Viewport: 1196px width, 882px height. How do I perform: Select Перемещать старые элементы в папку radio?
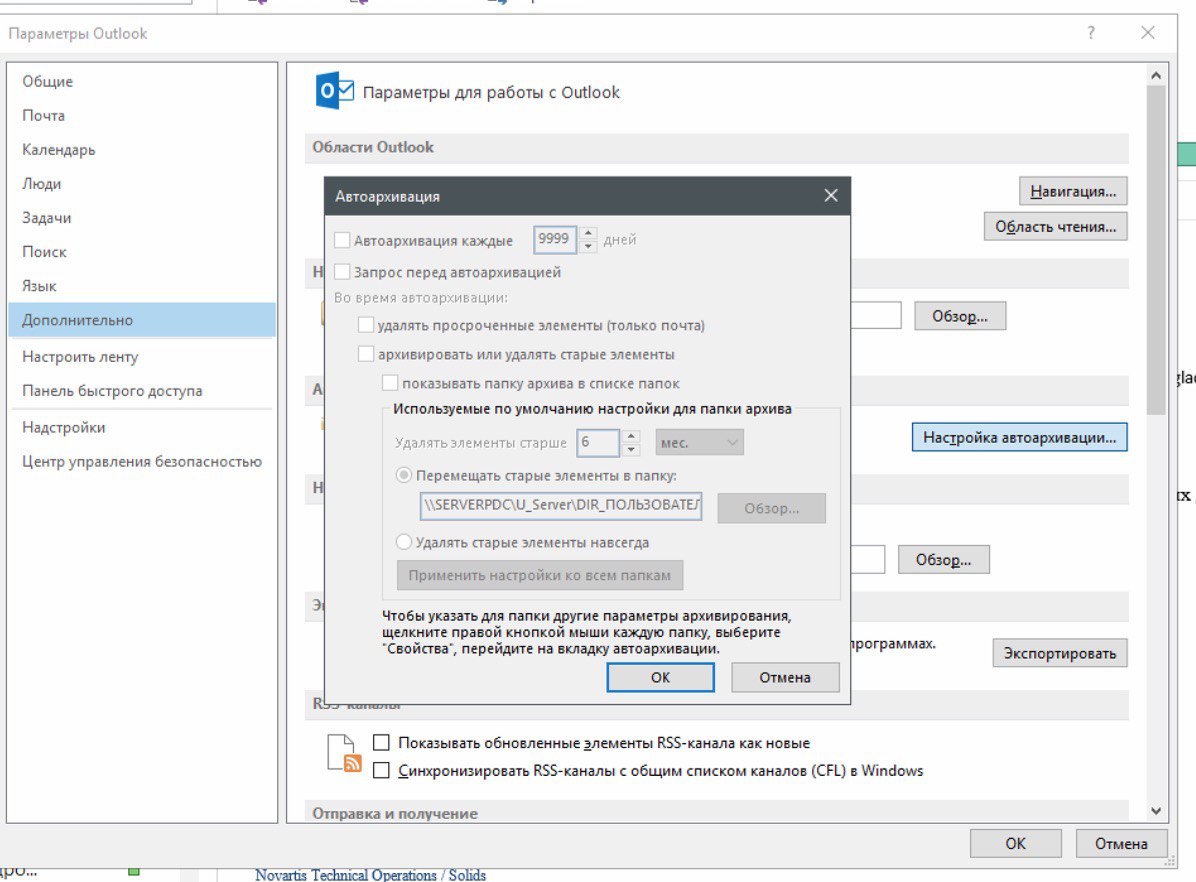404,475
